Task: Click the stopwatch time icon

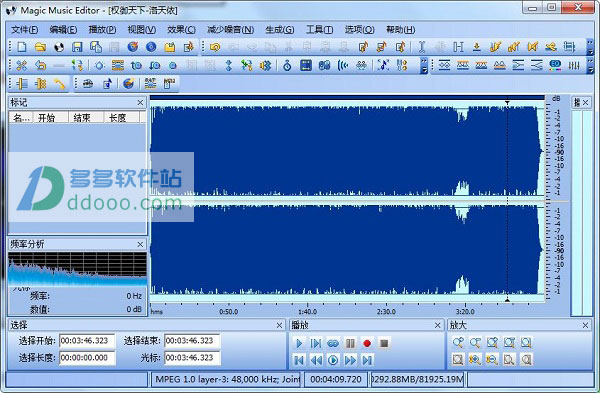Action: pos(287,65)
